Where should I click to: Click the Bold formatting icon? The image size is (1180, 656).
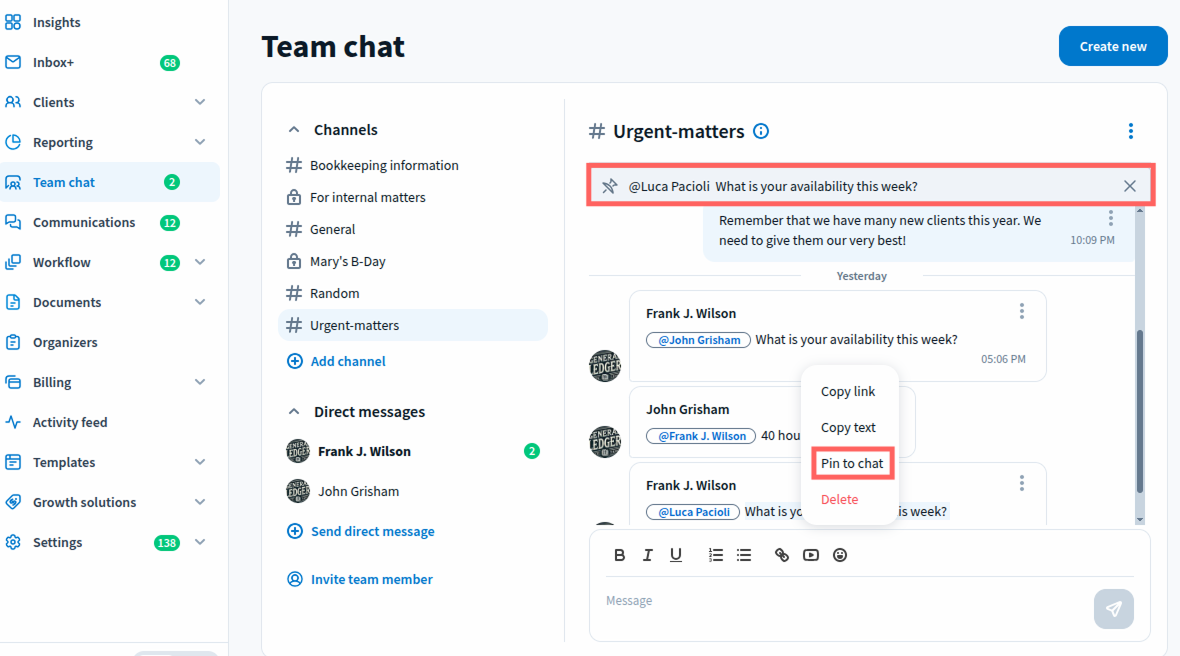click(619, 555)
